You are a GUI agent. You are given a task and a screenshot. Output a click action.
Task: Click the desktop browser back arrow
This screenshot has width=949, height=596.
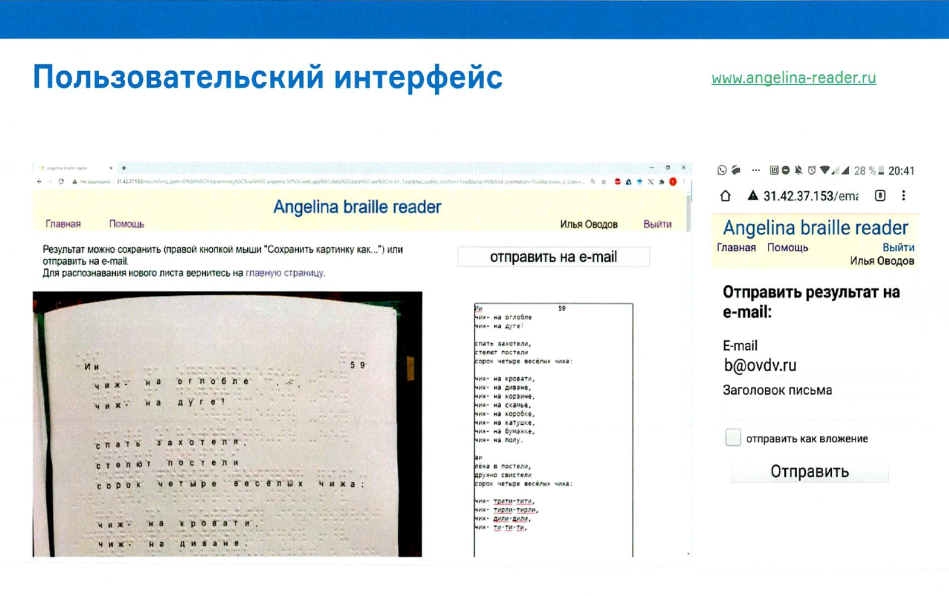[x=40, y=182]
